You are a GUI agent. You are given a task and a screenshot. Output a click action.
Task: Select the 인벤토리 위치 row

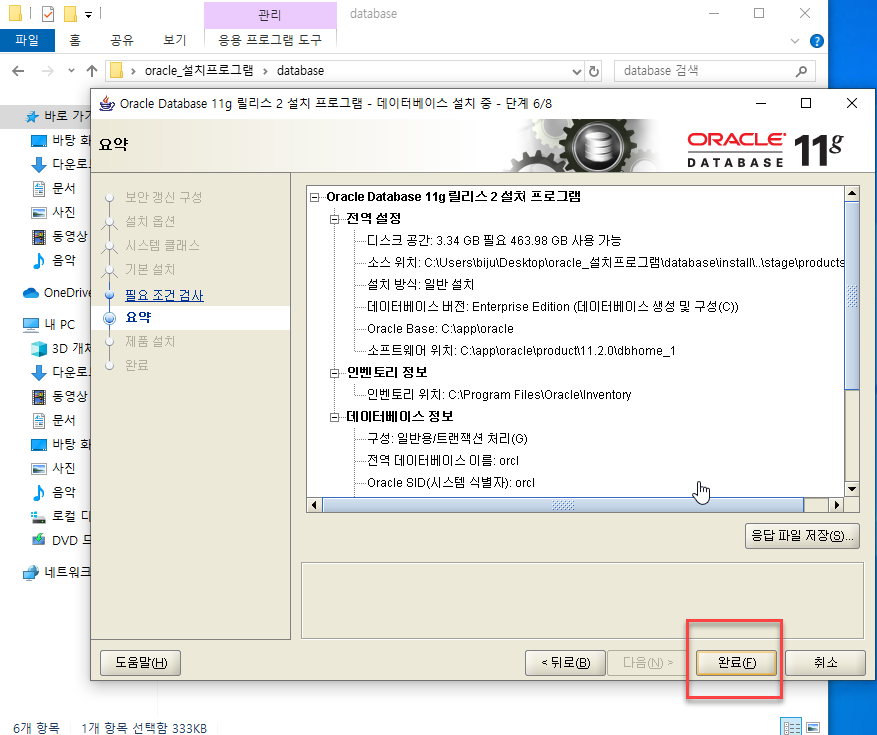point(499,395)
